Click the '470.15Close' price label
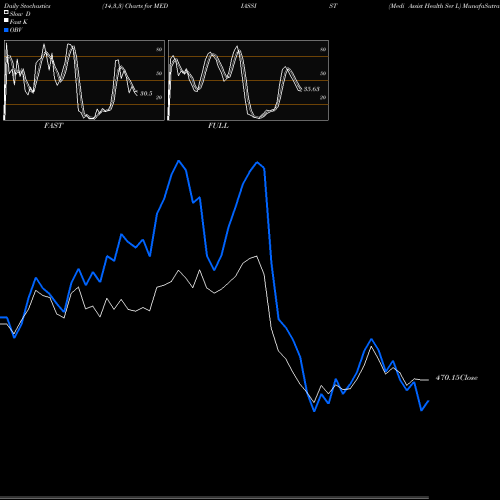 click(457, 377)
